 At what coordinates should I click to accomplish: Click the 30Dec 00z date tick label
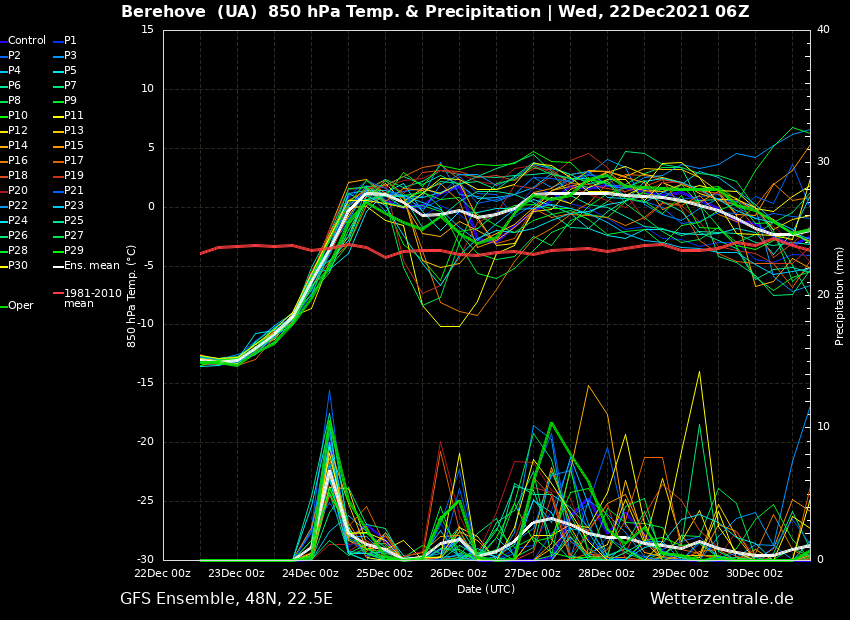pos(754,574)
